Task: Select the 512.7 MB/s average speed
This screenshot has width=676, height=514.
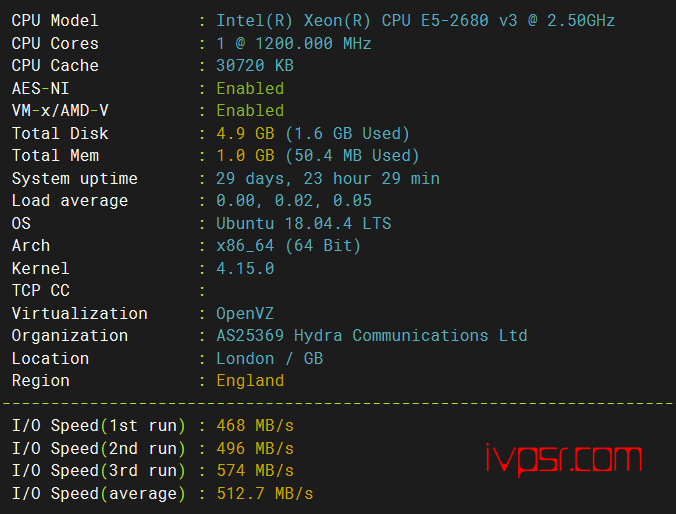Action: click(x=265, y=493)
